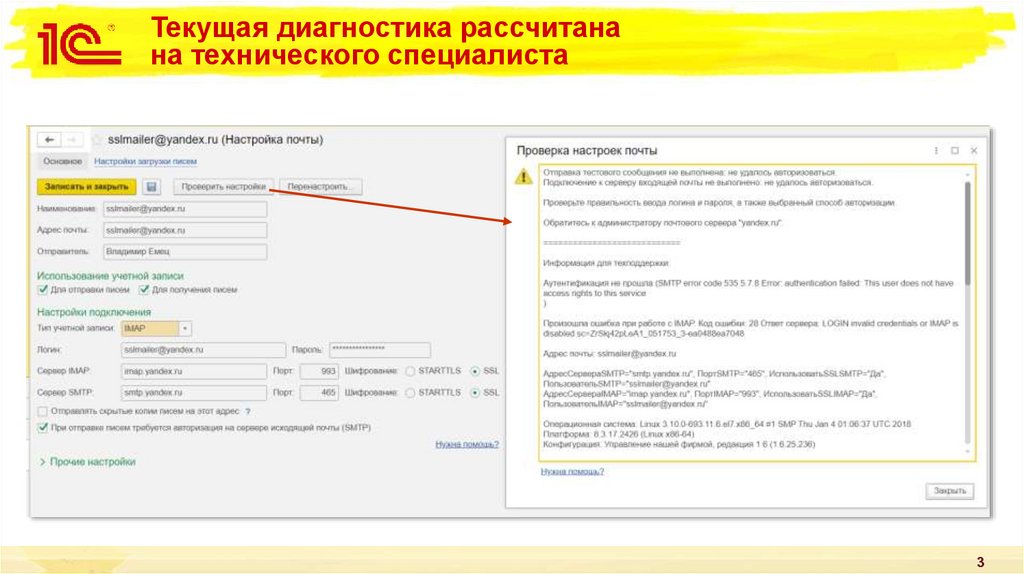Click the Отправитель field with Владимир Емец
This screenshot has width=1024, height=574.
185,251
